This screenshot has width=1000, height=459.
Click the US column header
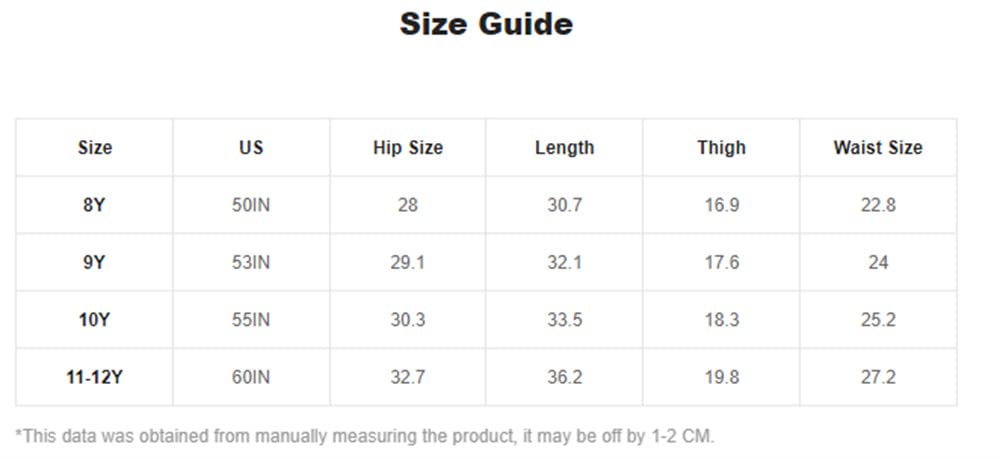[x=251, y=148]
